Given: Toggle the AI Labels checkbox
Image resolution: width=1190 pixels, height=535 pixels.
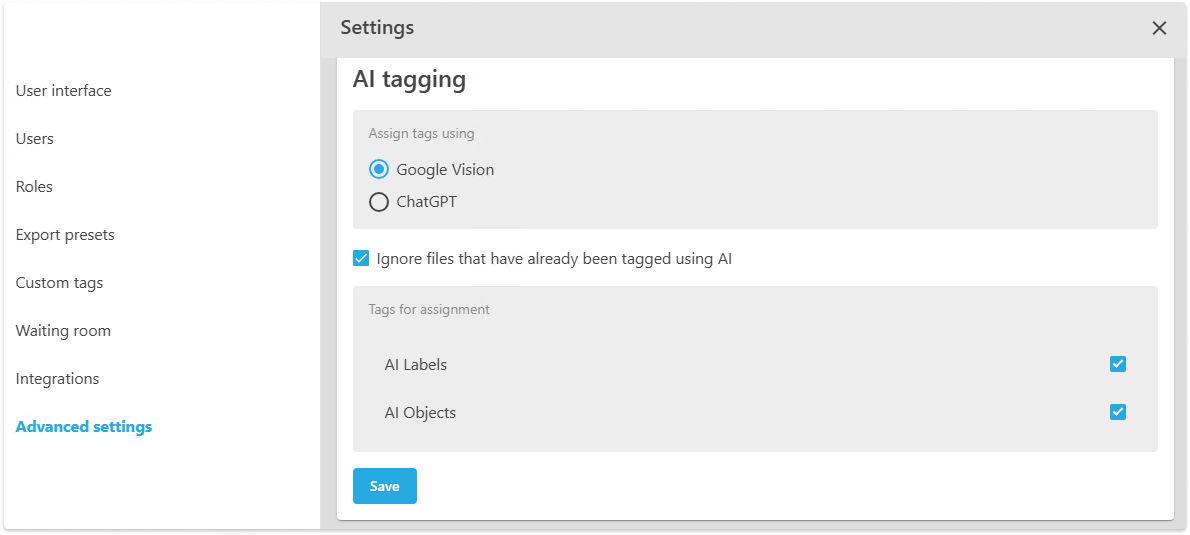Looking at the screenshot, I should (x=1118, y=364).
